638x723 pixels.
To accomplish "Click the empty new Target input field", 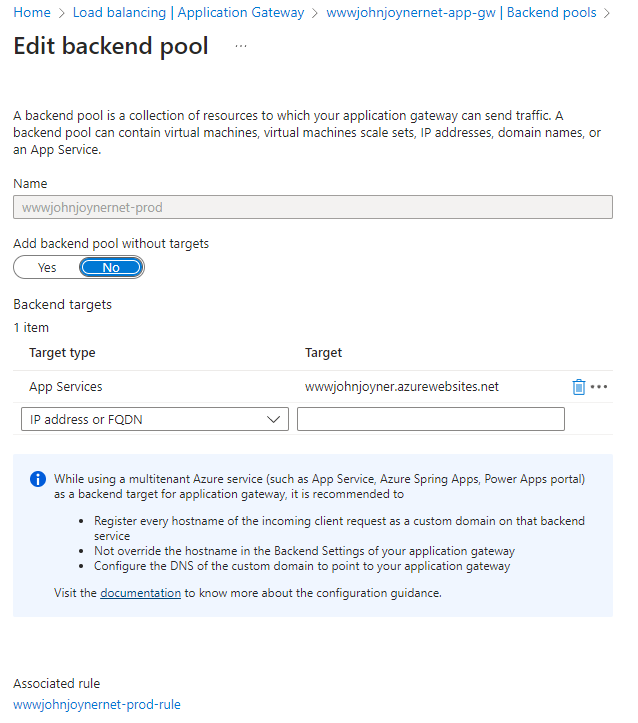I will pyautogui.click(x=430, y=419).
